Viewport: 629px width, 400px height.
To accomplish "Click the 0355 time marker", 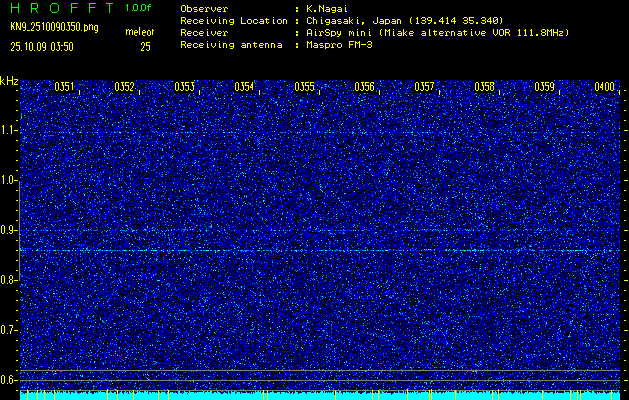I will coord(304,87).
